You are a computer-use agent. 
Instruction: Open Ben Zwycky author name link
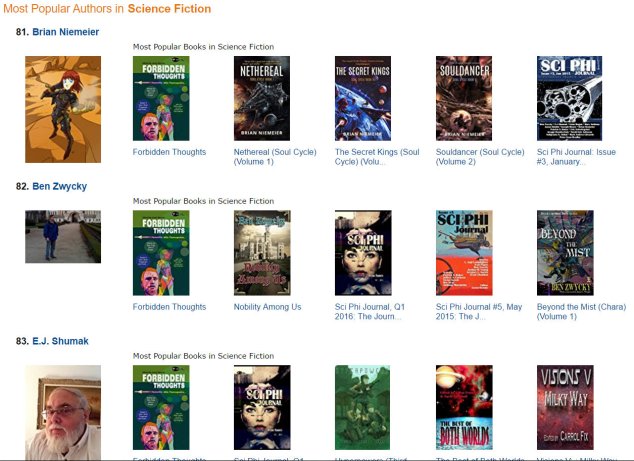pyautogui.click(x=59, y=186)
